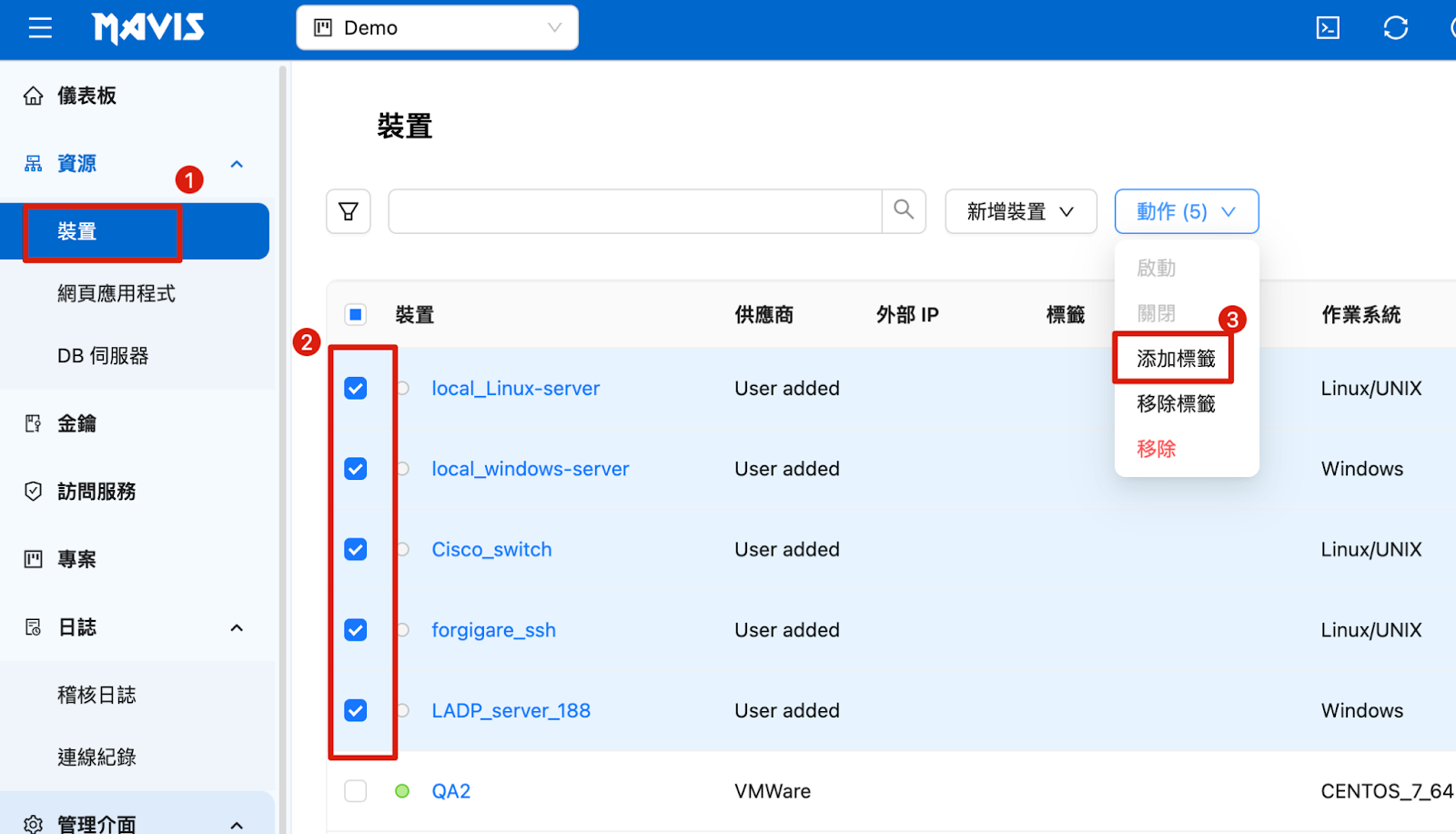Choose 移除標籤 in the action menu

click(1176, 403)
